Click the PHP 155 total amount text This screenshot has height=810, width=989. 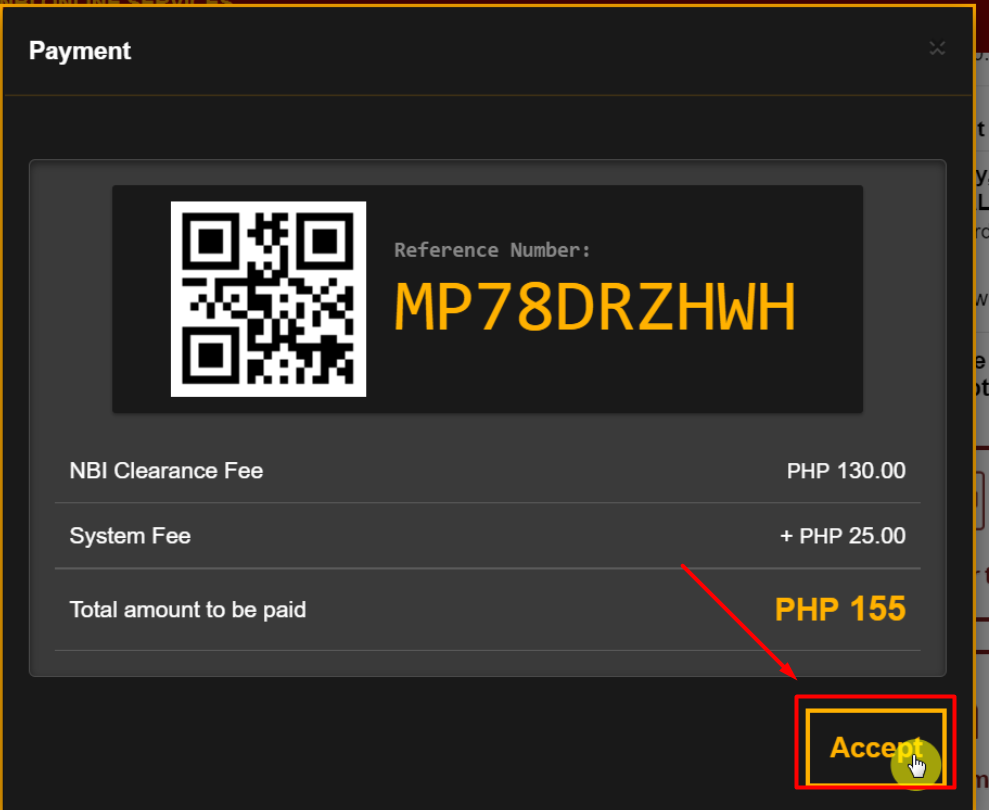(839, 608)
